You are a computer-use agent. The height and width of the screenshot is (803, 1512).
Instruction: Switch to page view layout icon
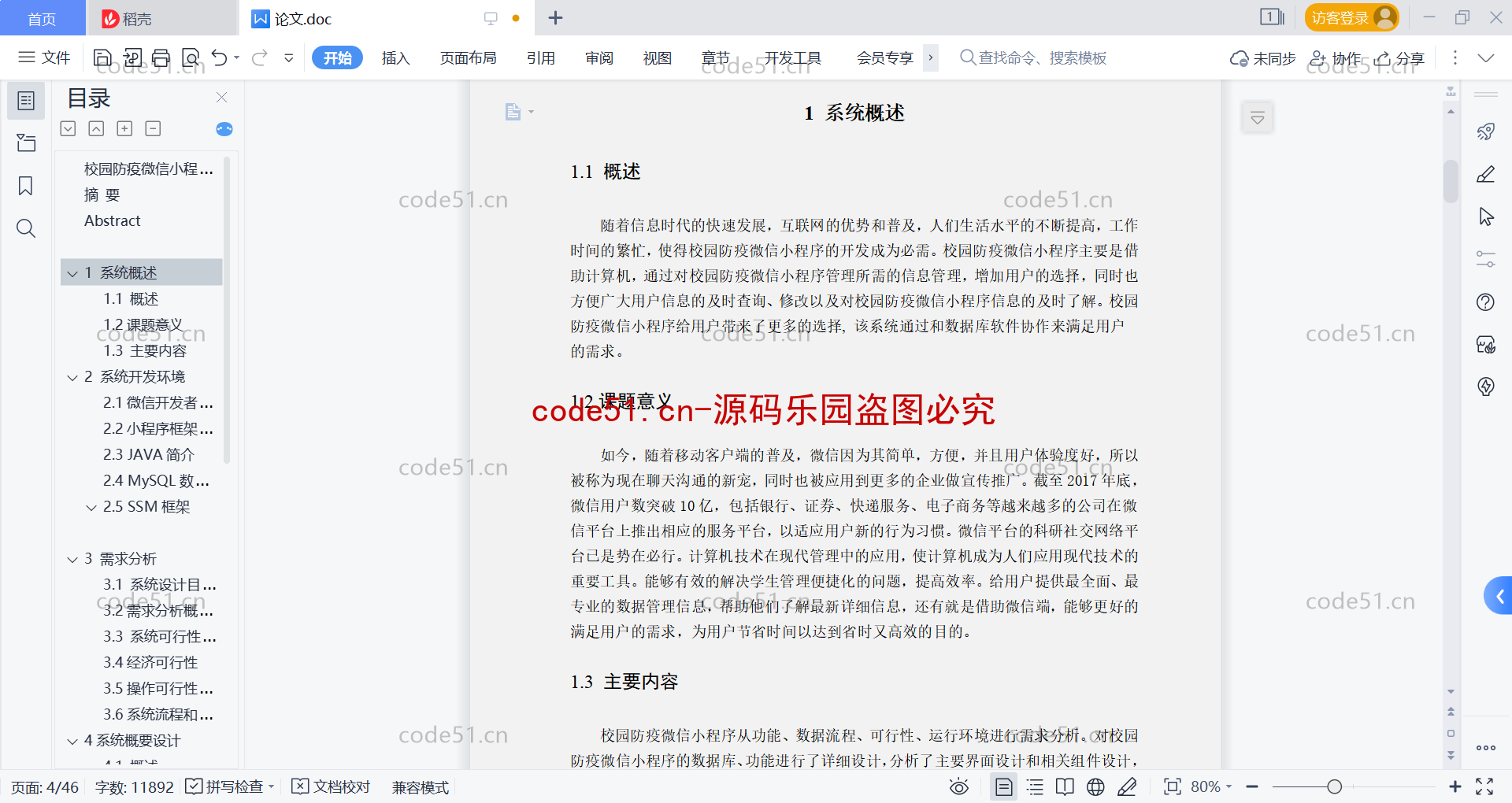point(1004,786)
